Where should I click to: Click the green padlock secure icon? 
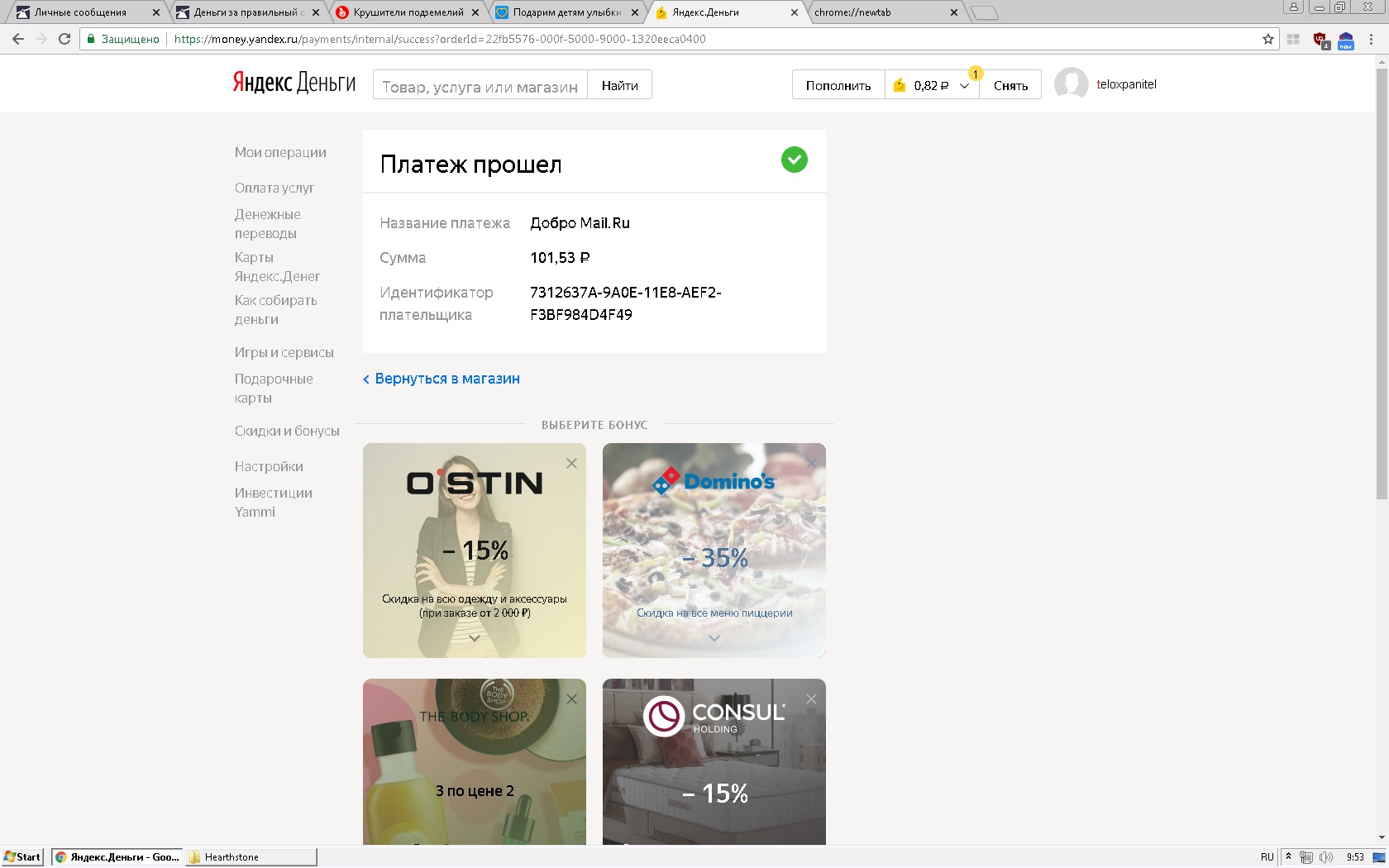91,39
